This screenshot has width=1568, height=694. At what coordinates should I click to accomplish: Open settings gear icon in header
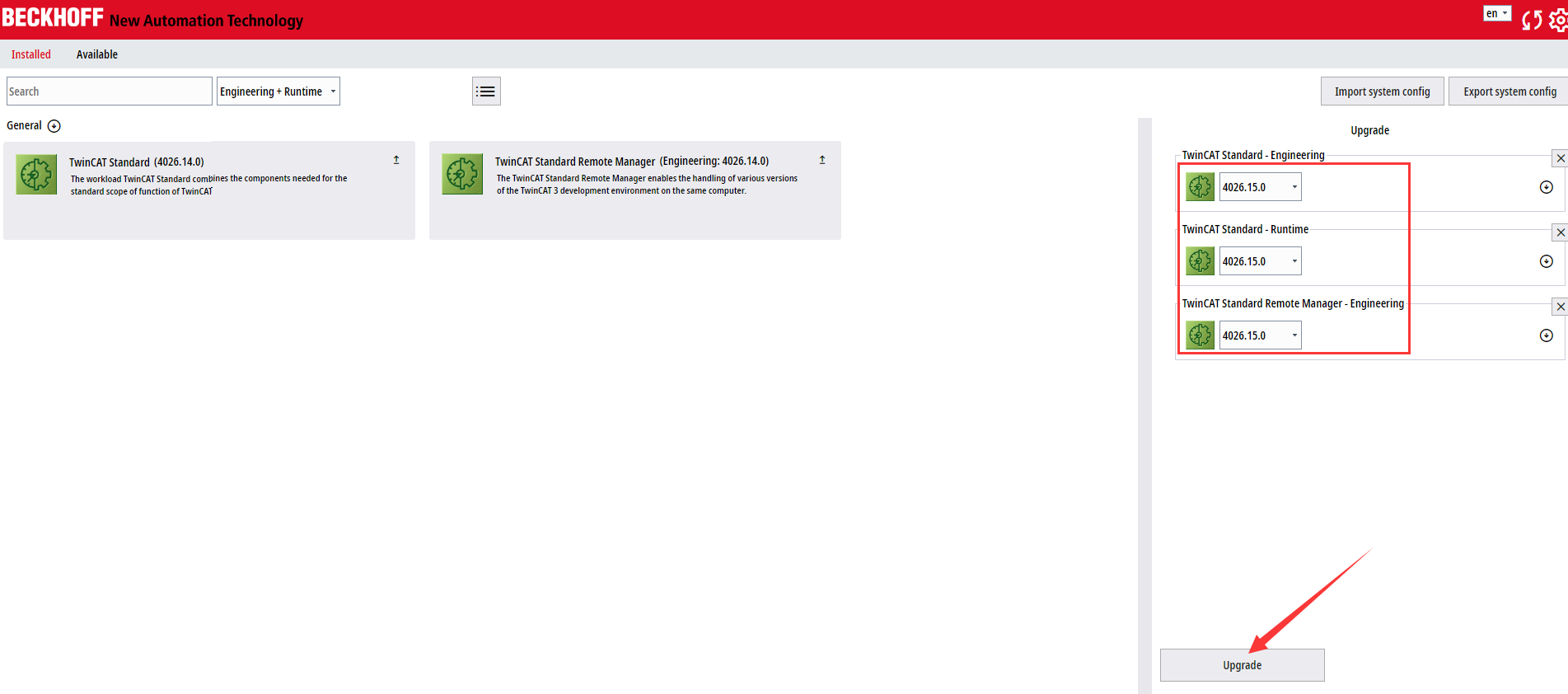[1558, 20]
